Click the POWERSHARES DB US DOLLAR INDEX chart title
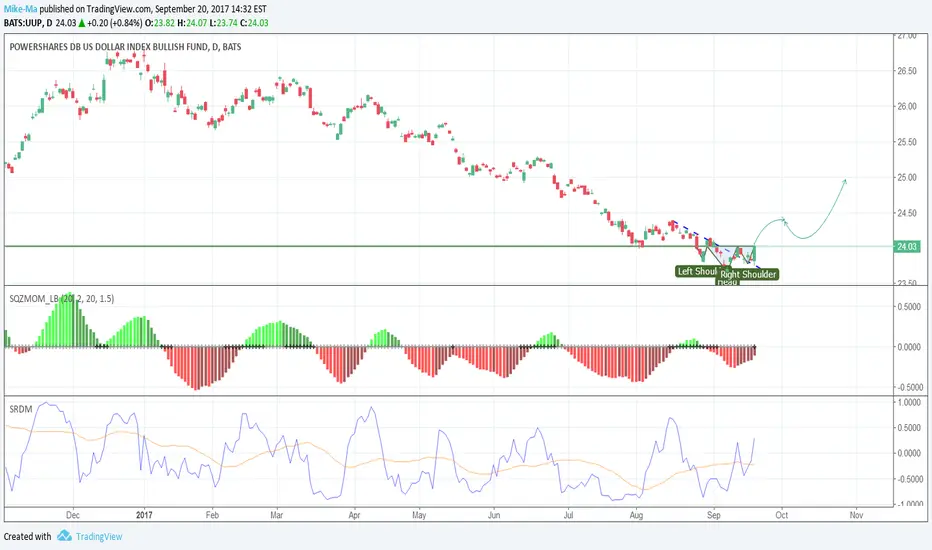 pyautogui.click(x=125, y=46)
